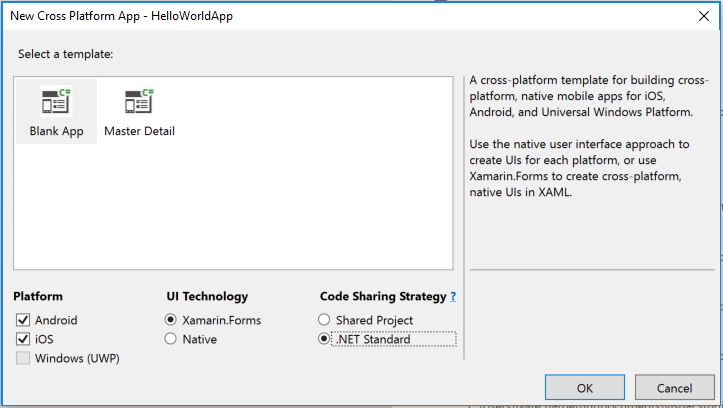Select the Blank App template icon
Image resolution: width=723 pixels, height=408 pixels.
(x=56, y=102)
